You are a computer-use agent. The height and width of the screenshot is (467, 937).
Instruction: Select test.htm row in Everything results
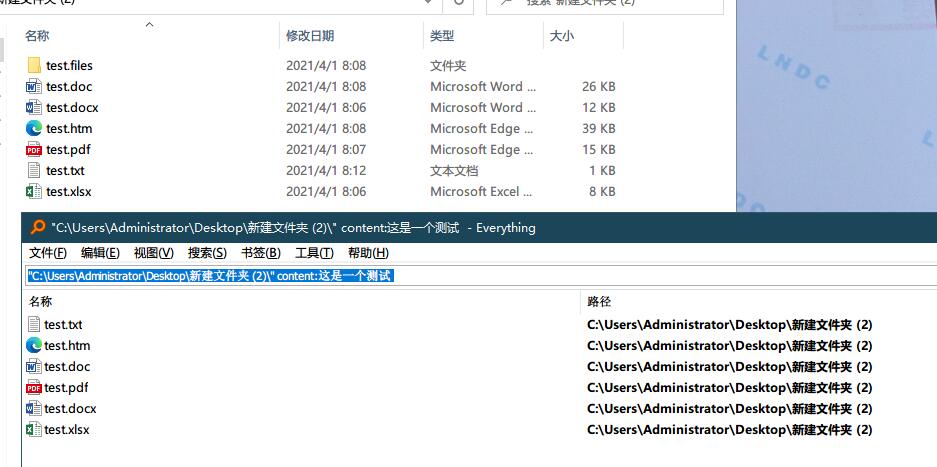click(67, 346)
